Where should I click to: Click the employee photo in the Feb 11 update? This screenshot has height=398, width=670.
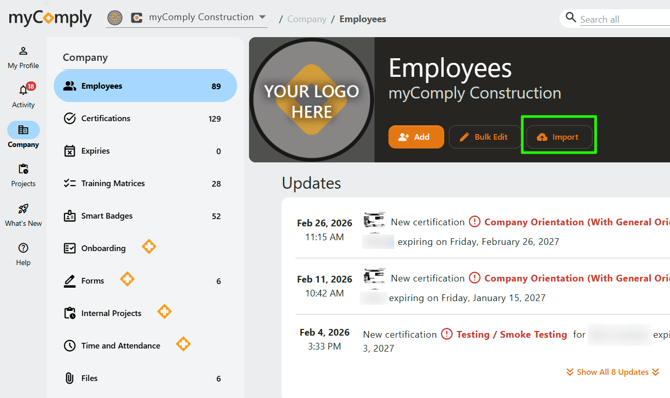pyautogui.click(x=374, y=276)
